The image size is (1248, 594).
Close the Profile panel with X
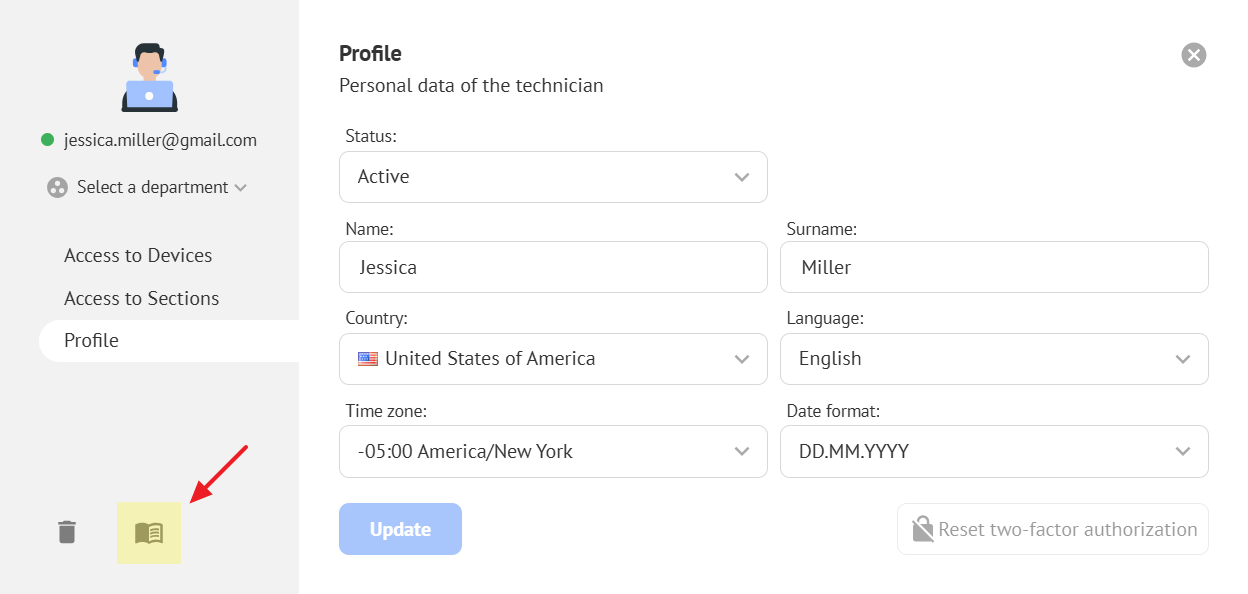[1193, 55]
